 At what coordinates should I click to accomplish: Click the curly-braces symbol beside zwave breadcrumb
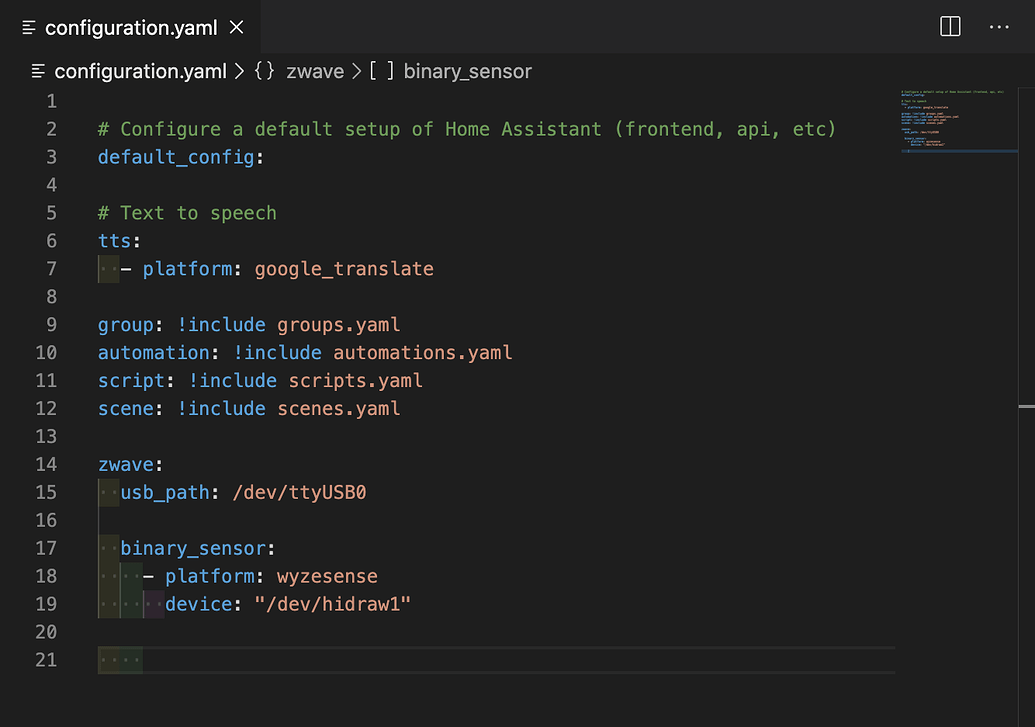click(265, 71)
